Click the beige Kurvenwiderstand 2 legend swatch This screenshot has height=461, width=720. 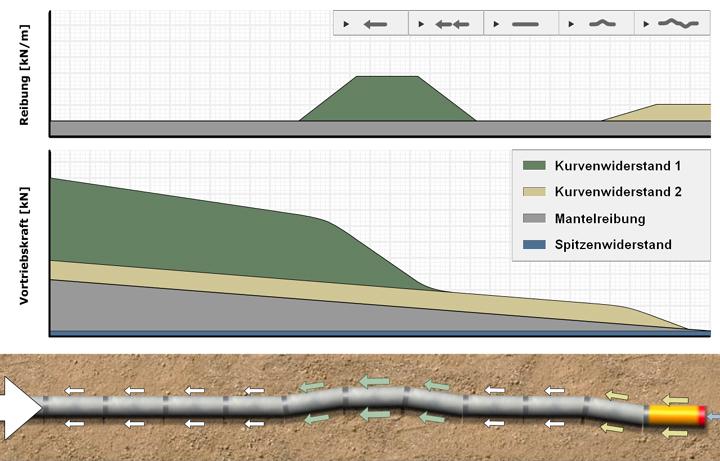535,192
